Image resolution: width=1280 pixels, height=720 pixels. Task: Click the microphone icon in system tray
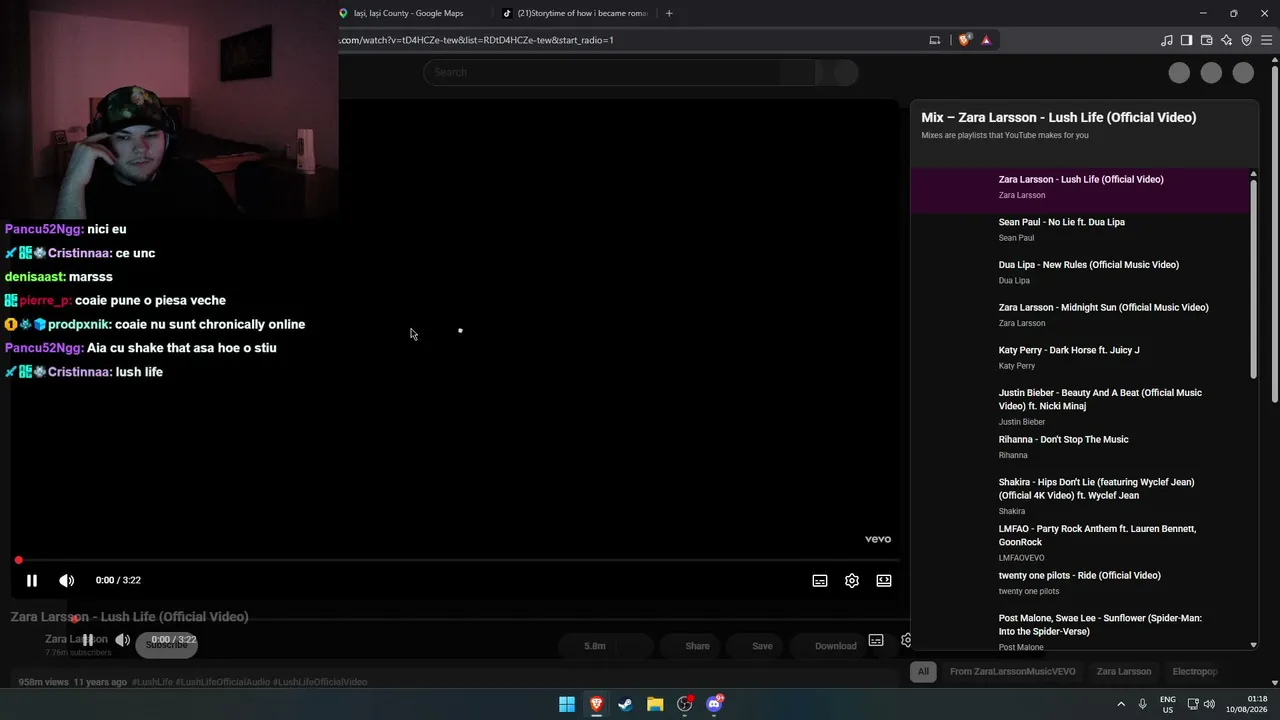pyautogui.click(x=1142, y=704)
